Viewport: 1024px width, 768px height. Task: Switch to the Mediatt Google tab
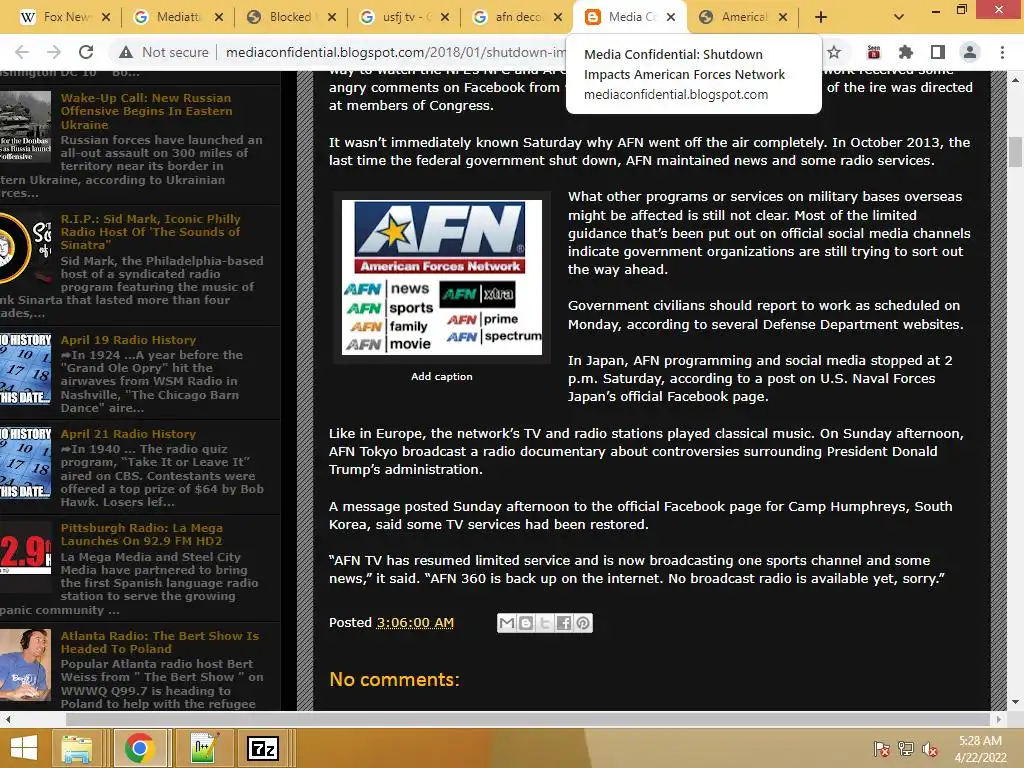170,17
